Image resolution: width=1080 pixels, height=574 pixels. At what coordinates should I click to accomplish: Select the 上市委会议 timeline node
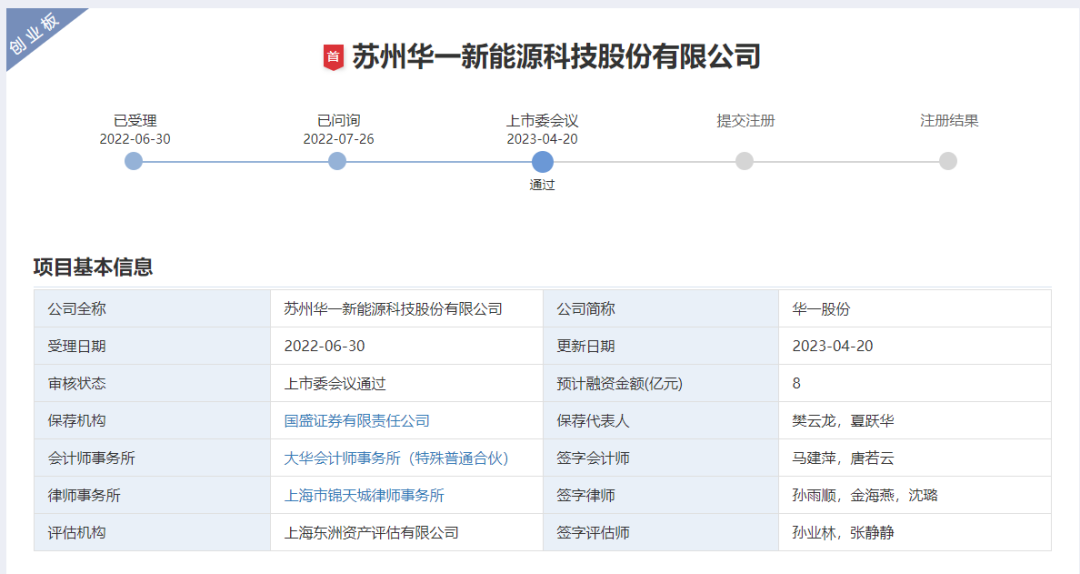(542, 161)
